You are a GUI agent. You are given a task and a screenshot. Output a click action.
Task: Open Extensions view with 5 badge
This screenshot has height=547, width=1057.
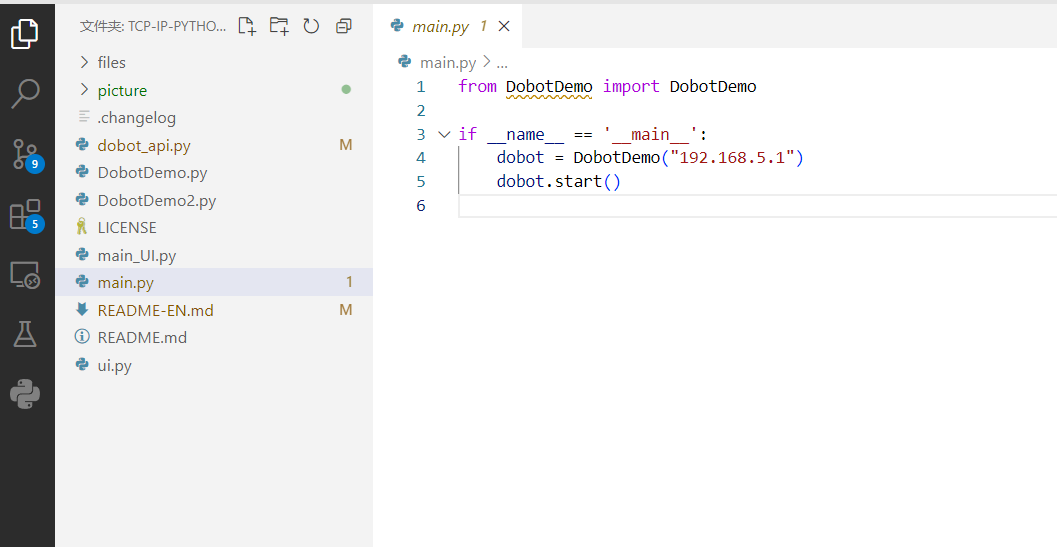click(27, 215)
